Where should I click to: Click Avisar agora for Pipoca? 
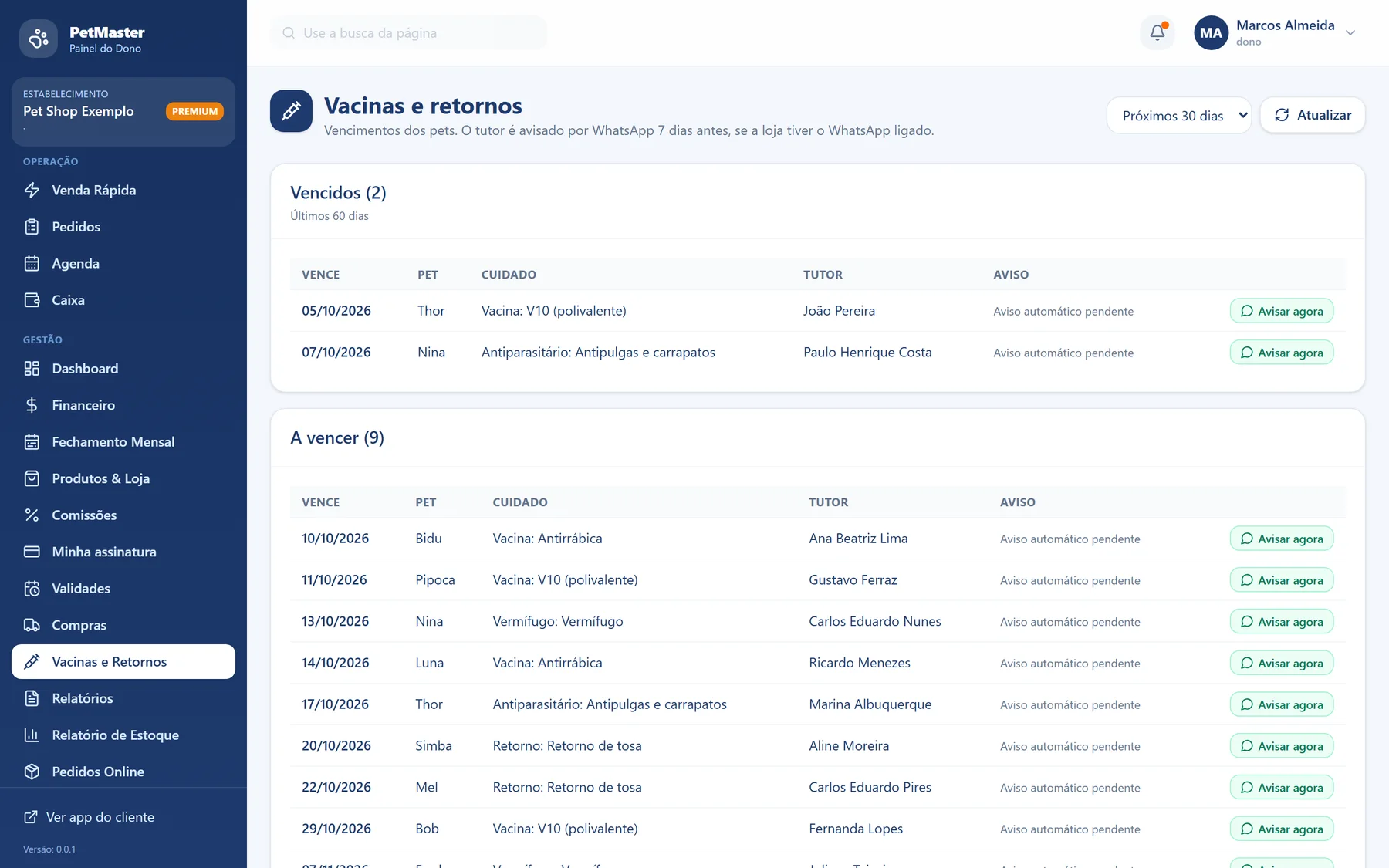pos(1282,580)
